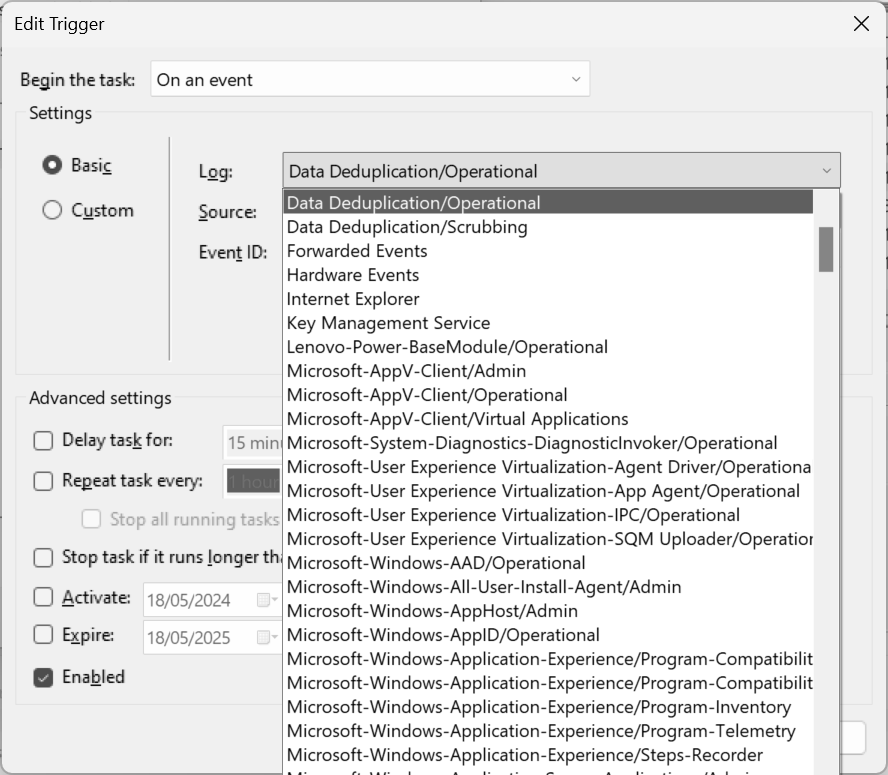
Task: Pick User Experience Virtualization-App Agent/Operational
Action: (548, 491)
